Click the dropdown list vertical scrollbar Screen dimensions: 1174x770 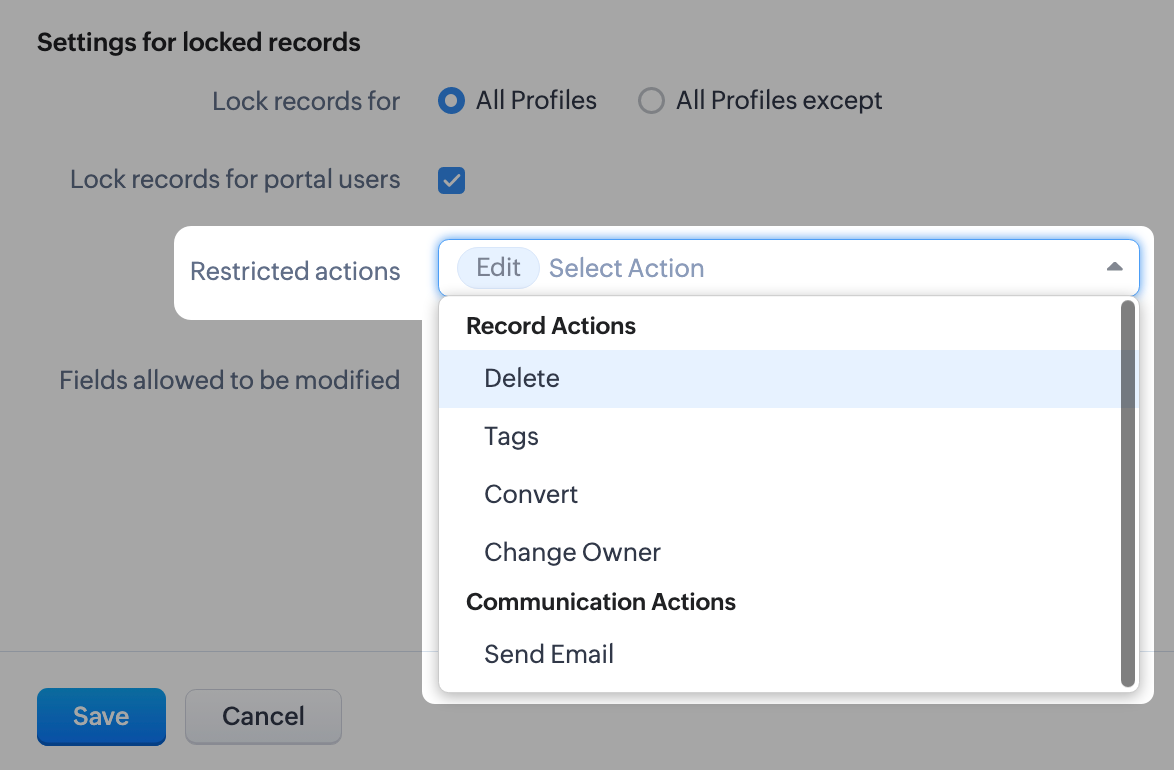pos(1128,492)
